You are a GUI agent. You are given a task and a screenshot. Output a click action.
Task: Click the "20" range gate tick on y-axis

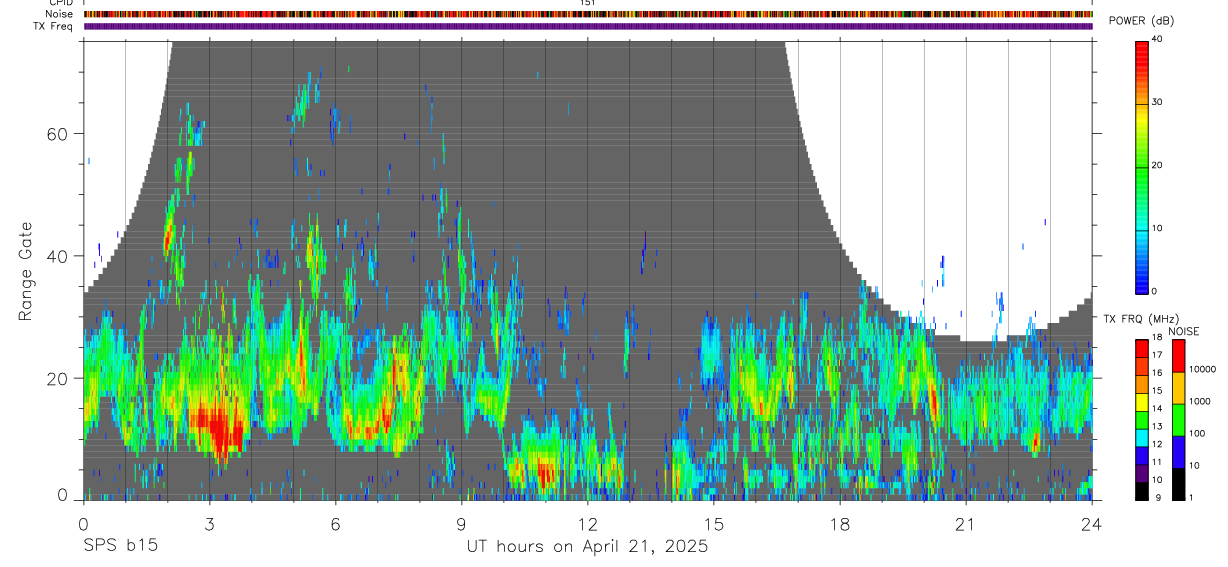point(56,379)
